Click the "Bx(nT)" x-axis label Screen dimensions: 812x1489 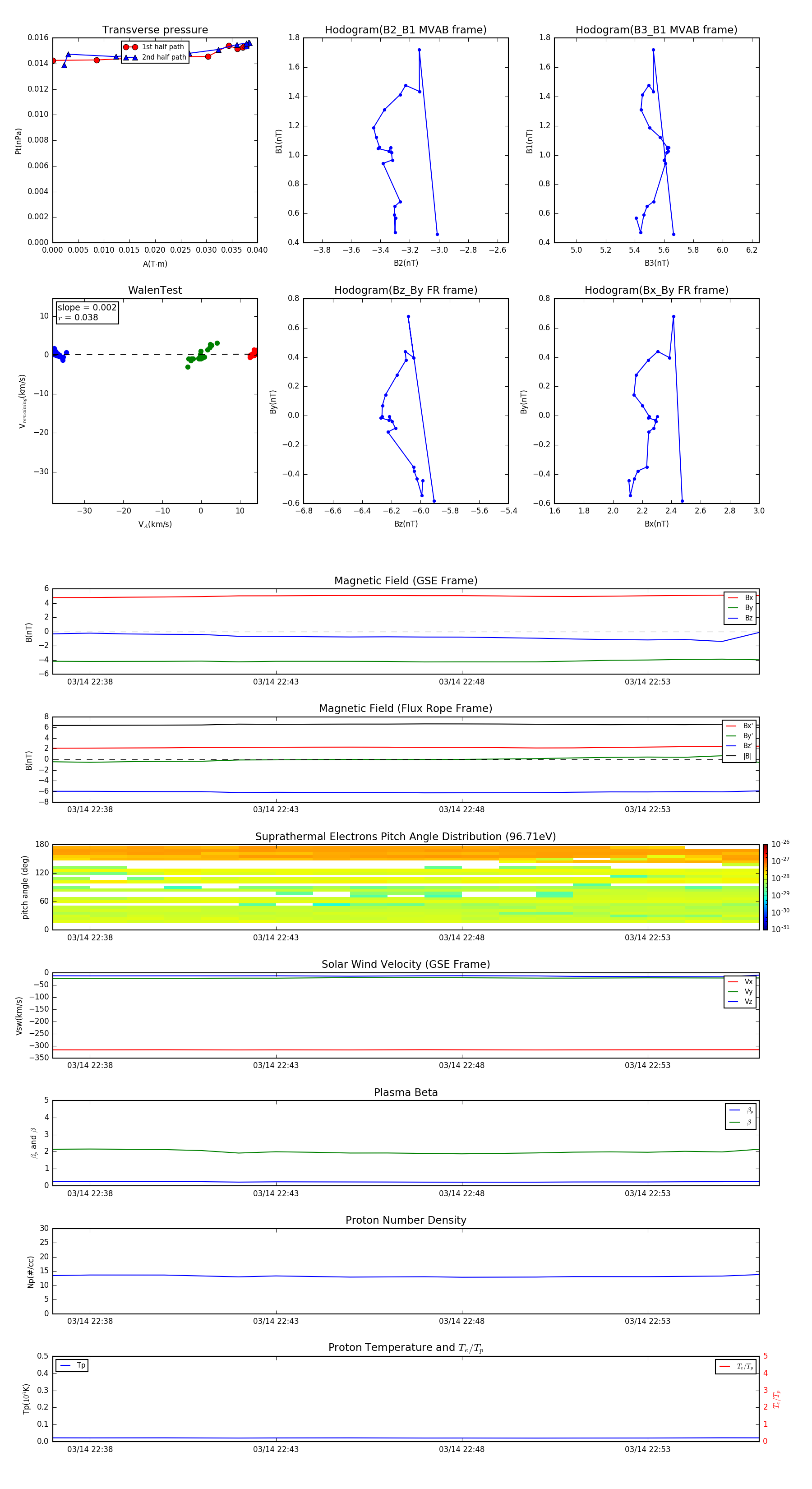pyautogui.click(x=656, y=524)
